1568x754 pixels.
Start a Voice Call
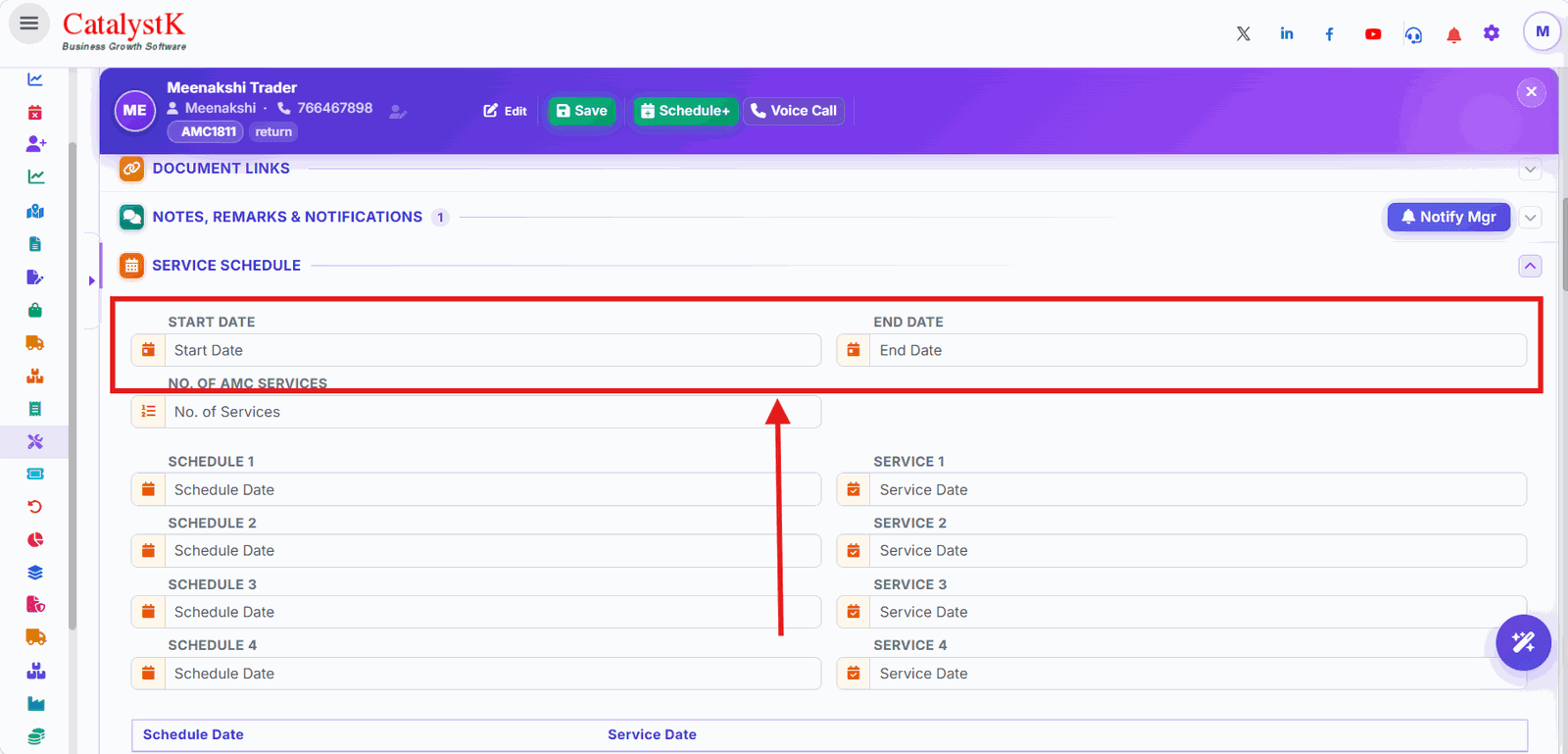(794, 111)
